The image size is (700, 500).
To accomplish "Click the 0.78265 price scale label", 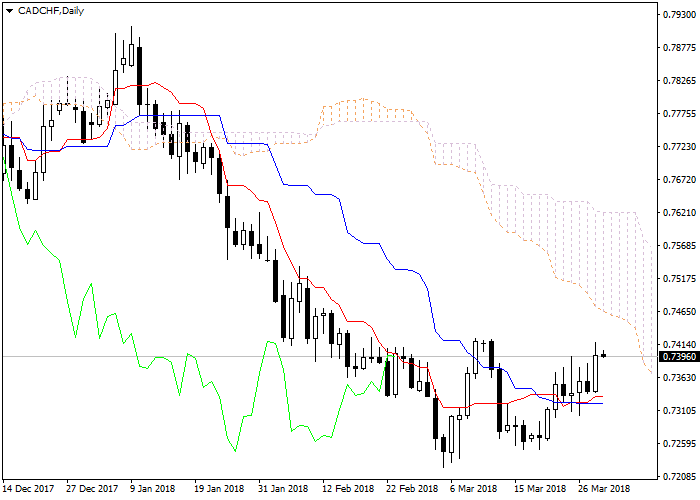I will [x=679, y=81].
